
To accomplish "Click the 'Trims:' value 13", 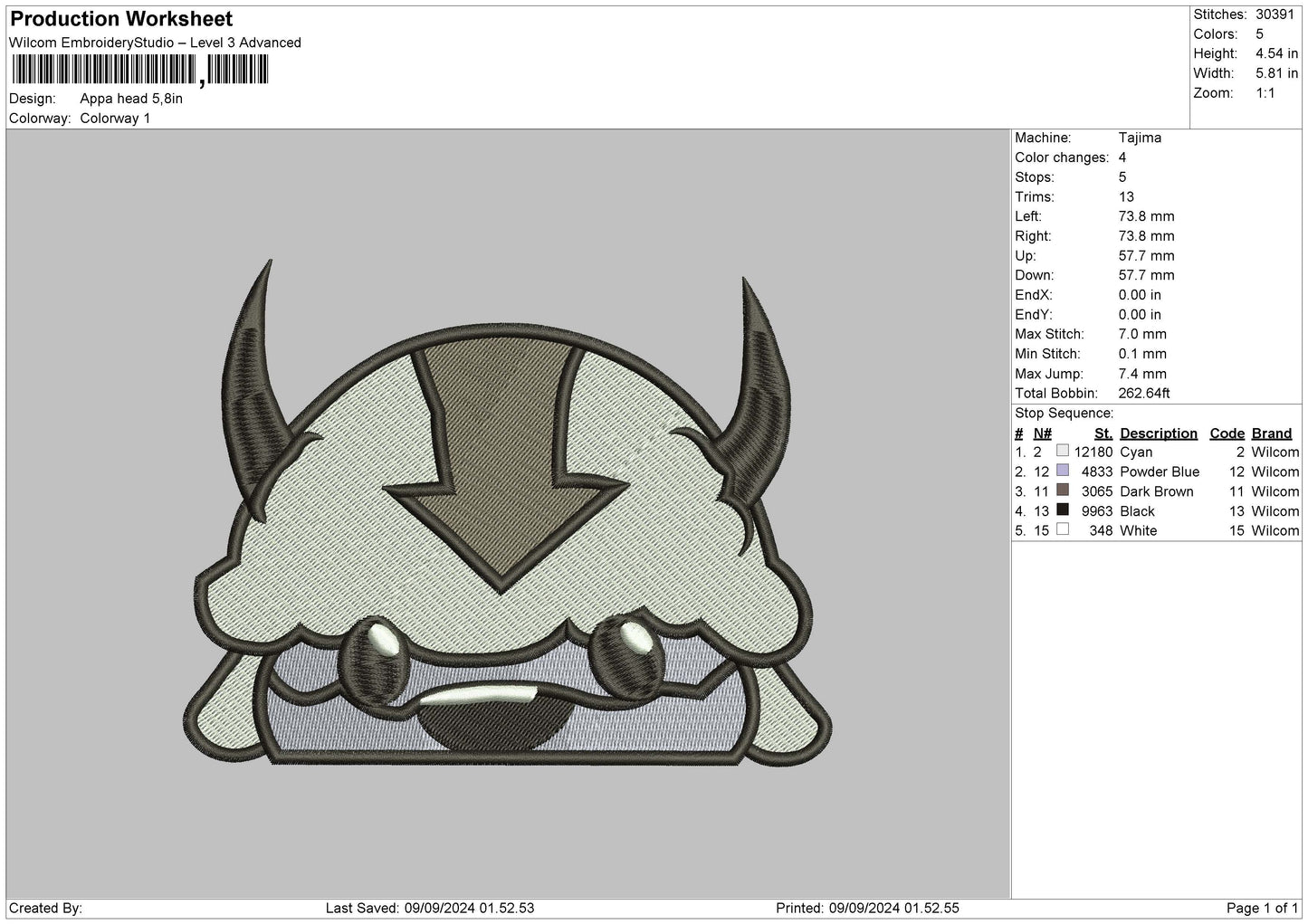I will (1127, 196).
